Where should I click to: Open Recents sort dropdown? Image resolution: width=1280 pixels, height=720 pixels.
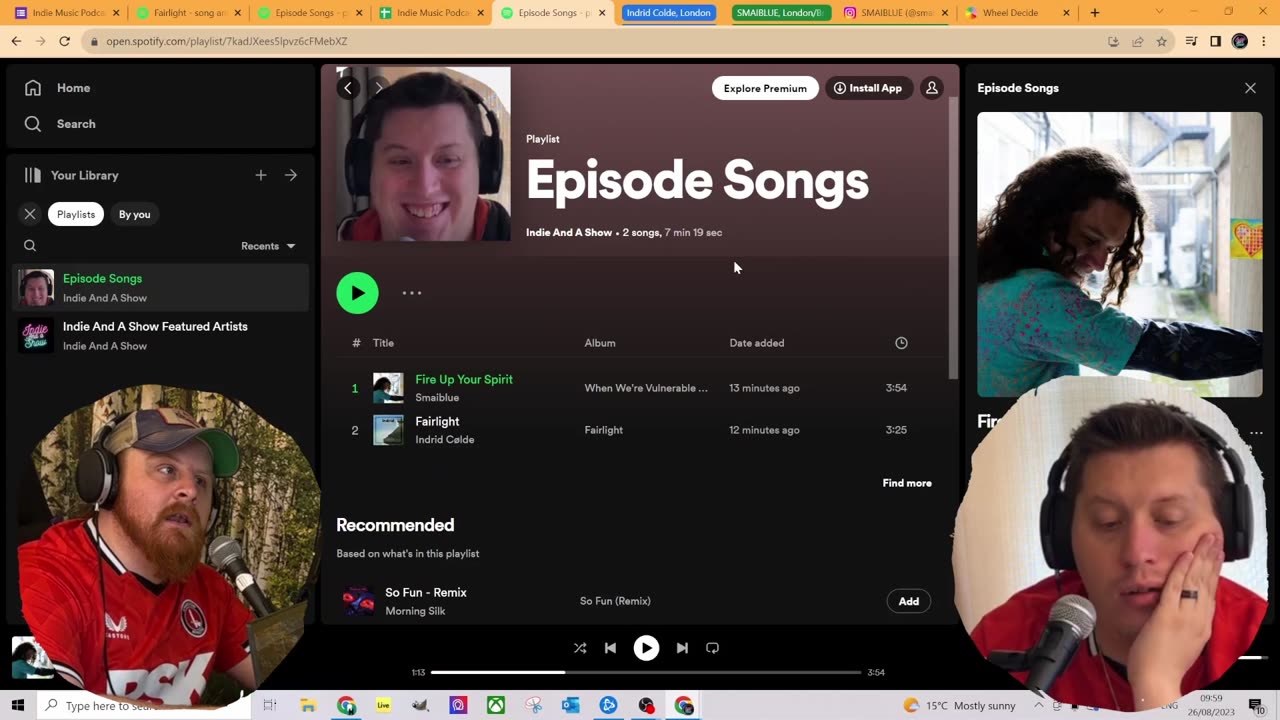click(x=268, y=246)
